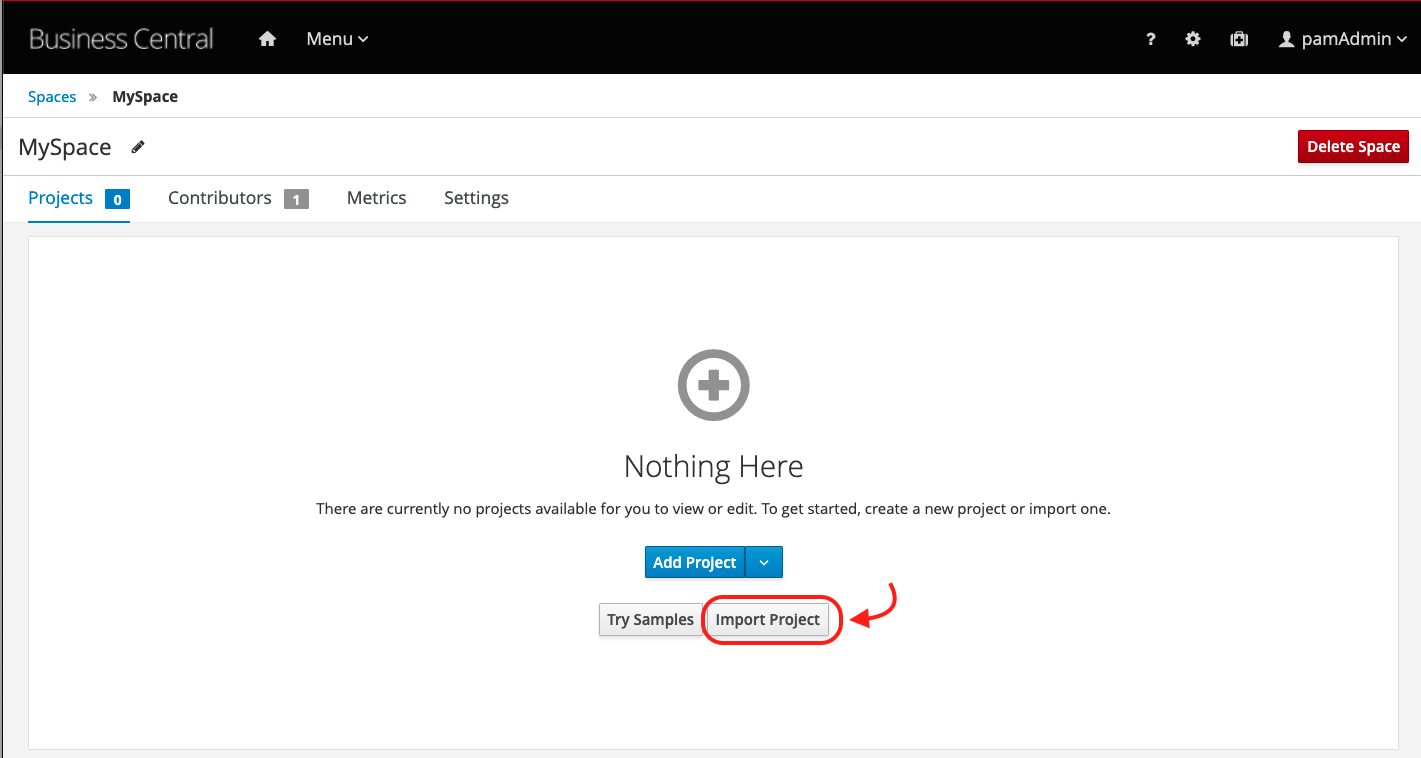The image size is (1421, 758).
Task: Click the MySpace breadcrumb text
Action: click(x=145, y=97)
